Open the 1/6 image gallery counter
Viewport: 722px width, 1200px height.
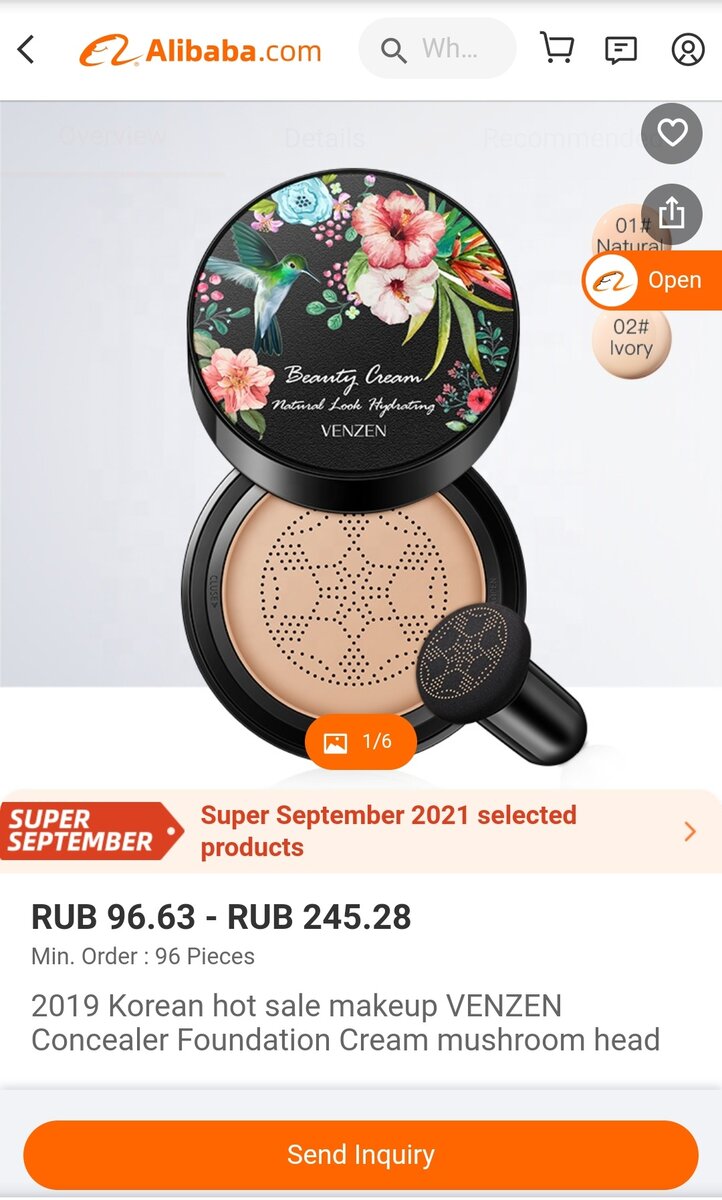point(360,742)
